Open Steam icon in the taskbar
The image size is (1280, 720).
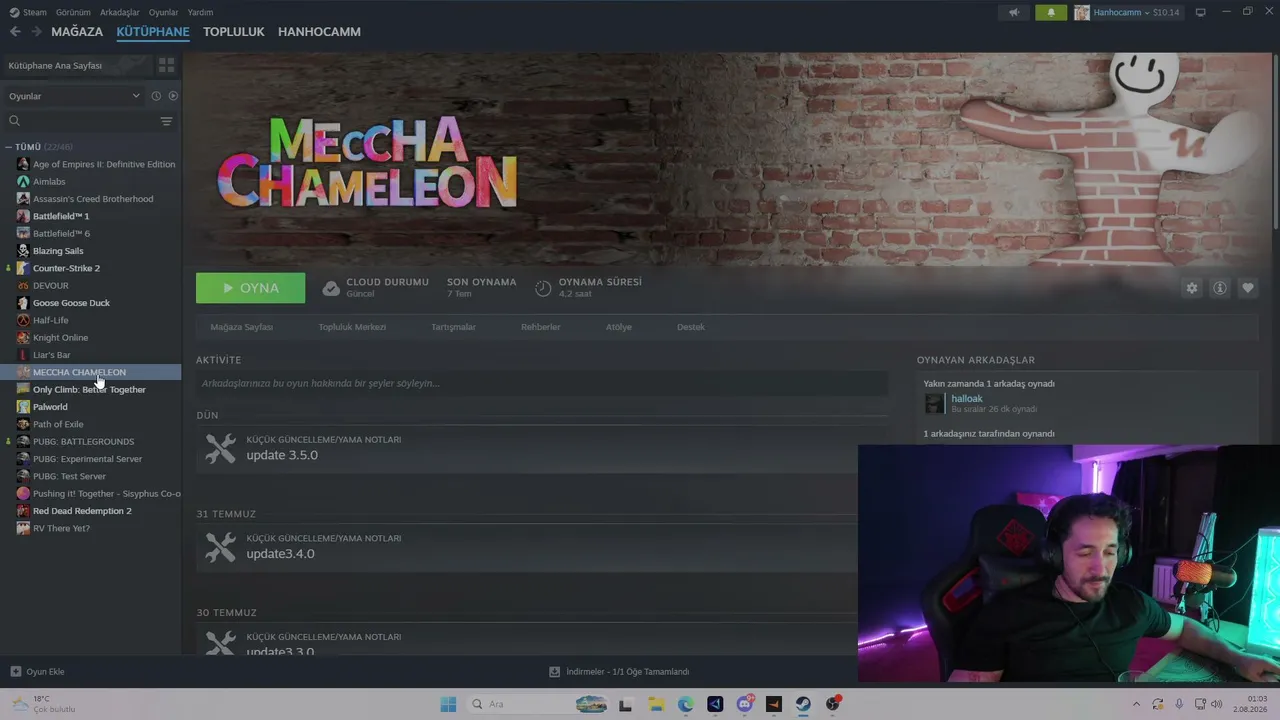(803, 704)
